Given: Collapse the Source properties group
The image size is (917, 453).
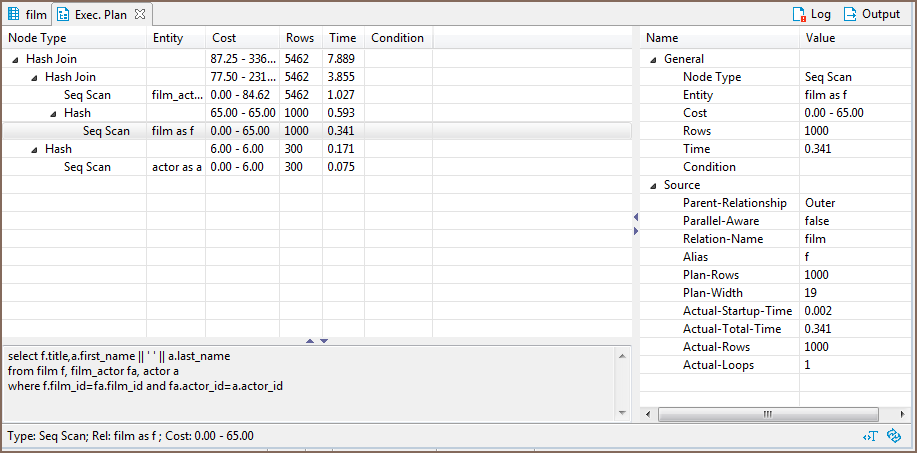Looking at the screenshot, I should pyautogui.click(x=654, y=185).
